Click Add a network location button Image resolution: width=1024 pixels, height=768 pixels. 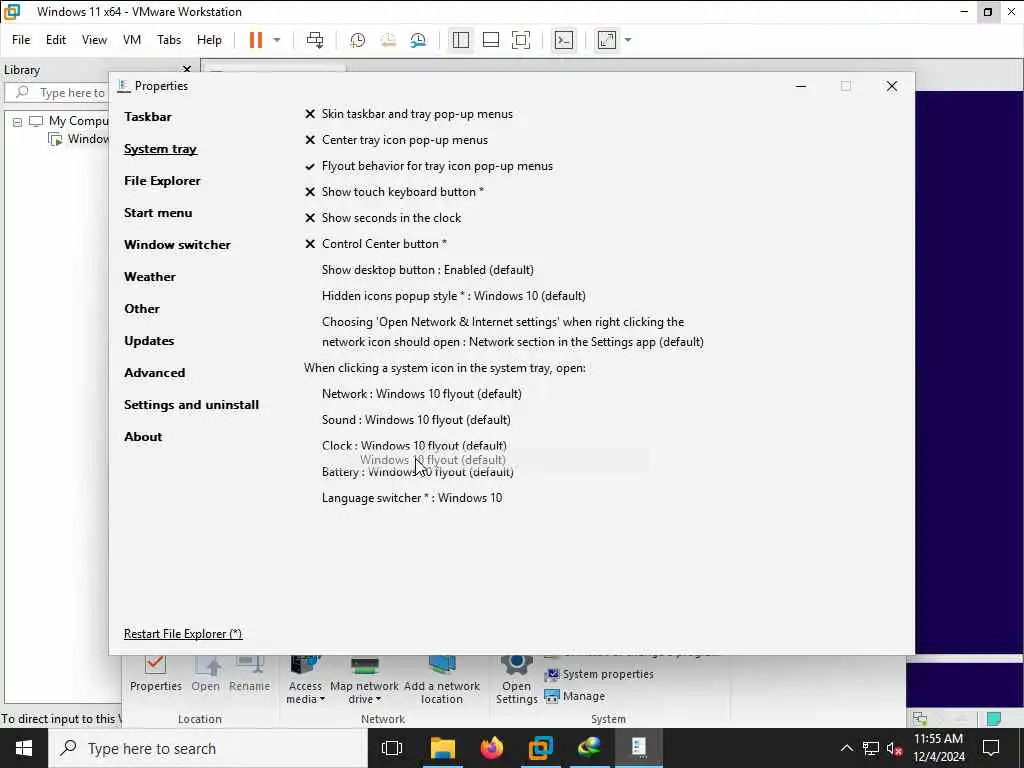coord(441,680)
